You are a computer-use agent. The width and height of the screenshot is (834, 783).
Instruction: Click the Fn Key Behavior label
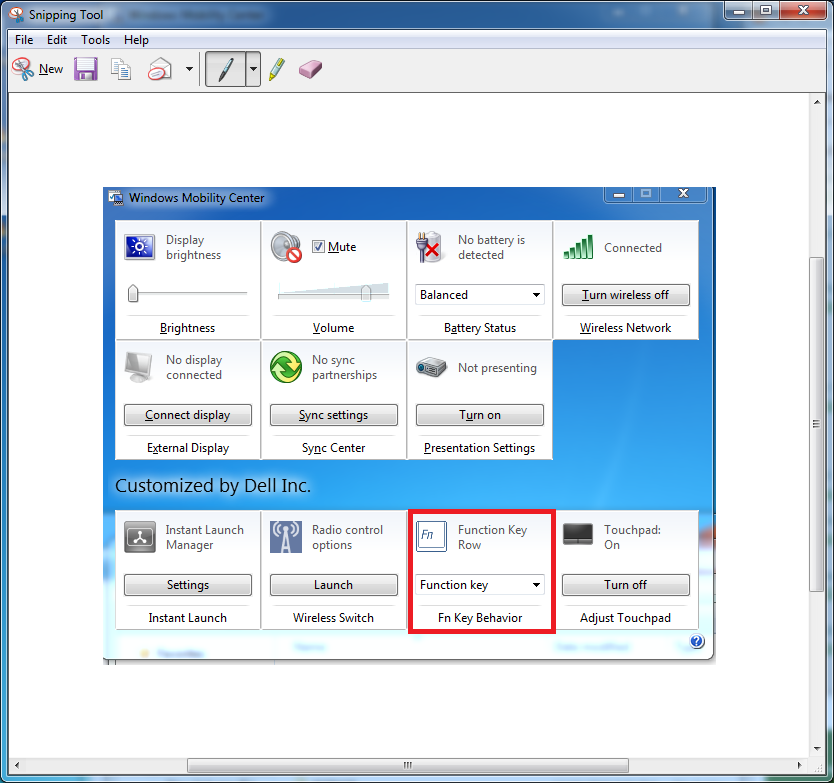coord(480,618)
